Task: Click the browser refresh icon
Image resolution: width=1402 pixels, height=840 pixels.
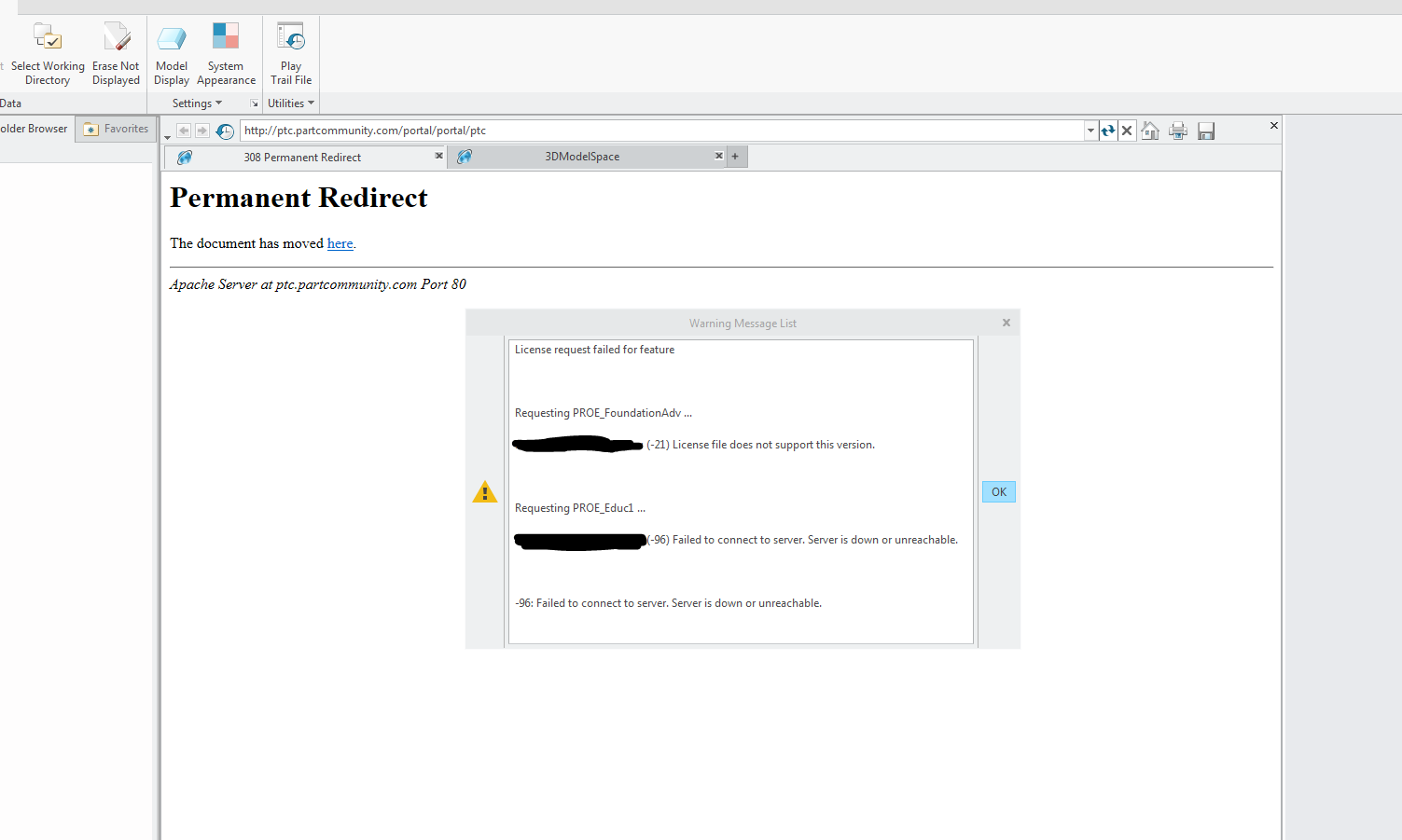Action: coord(1107,131)
